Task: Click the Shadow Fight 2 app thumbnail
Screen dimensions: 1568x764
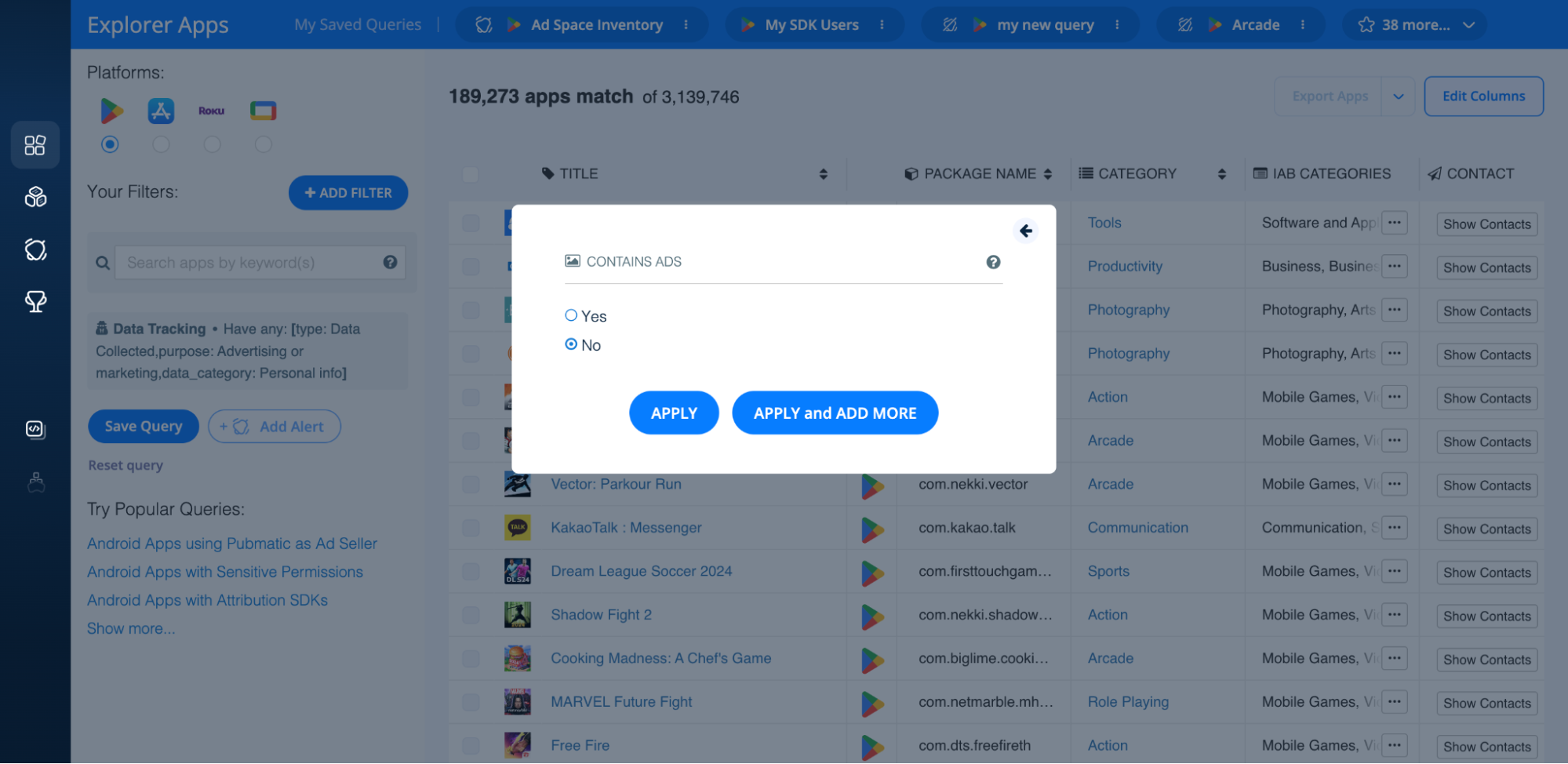Action: [518, 615]
